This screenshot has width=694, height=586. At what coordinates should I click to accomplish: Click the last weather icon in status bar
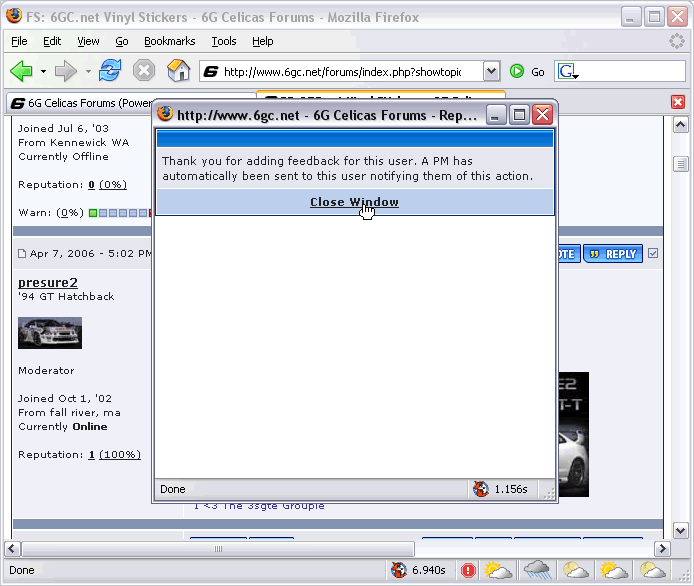(652, 570)
